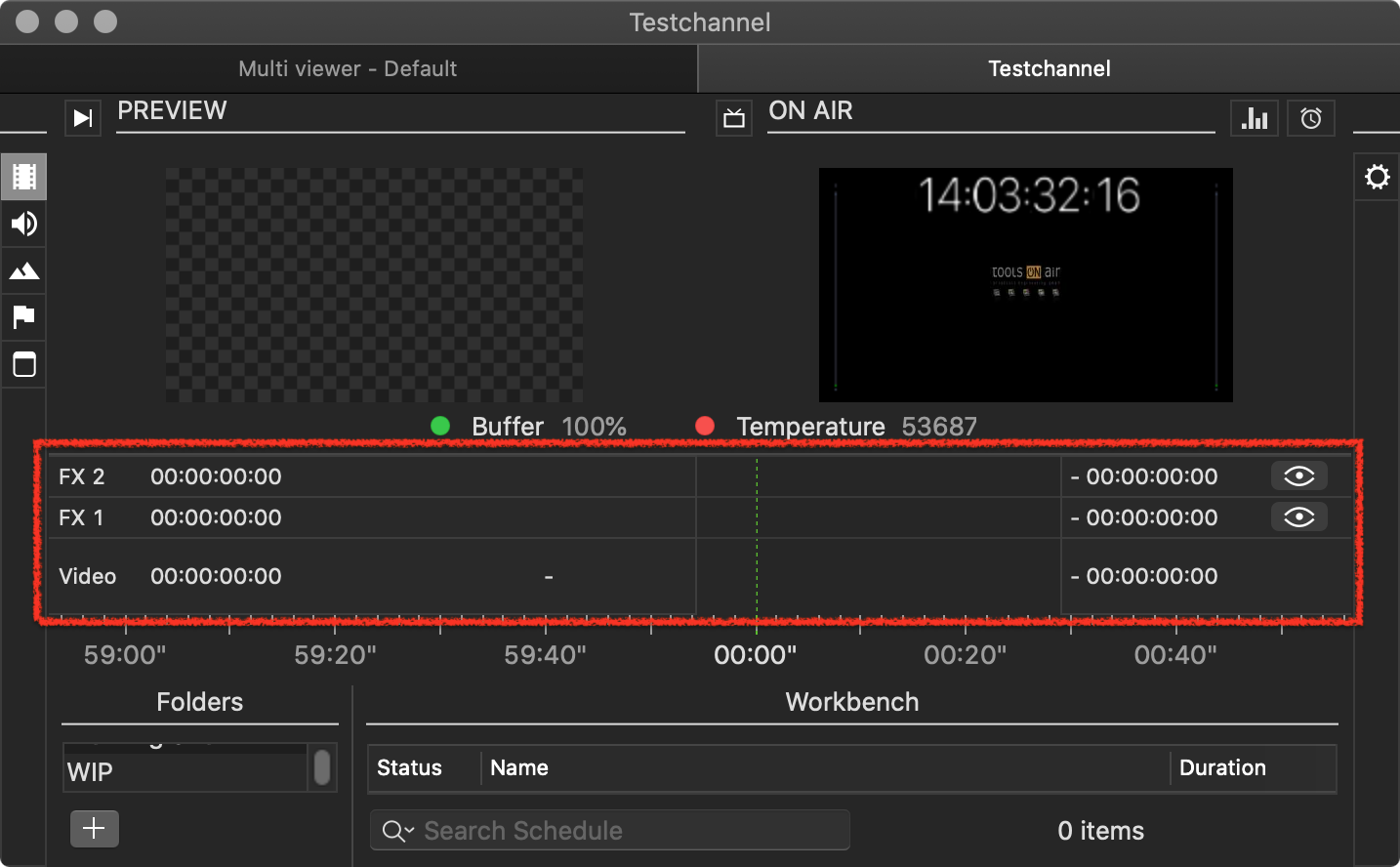Open search options magnifier dropdown

point(398,831)
